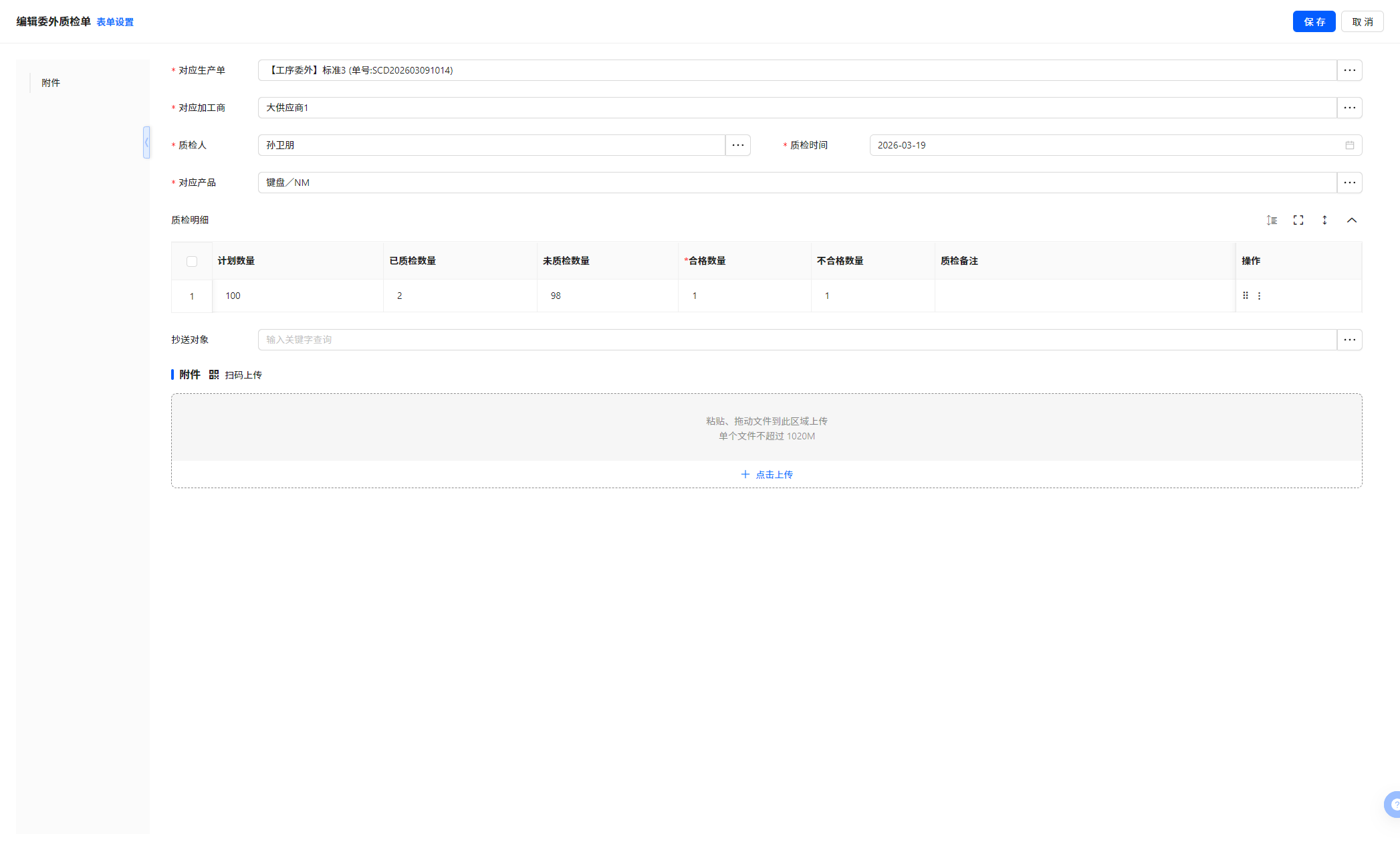Open 质检人 selector ellipsis button
The height and width of the screenshot is (850, 1400).
737,145
